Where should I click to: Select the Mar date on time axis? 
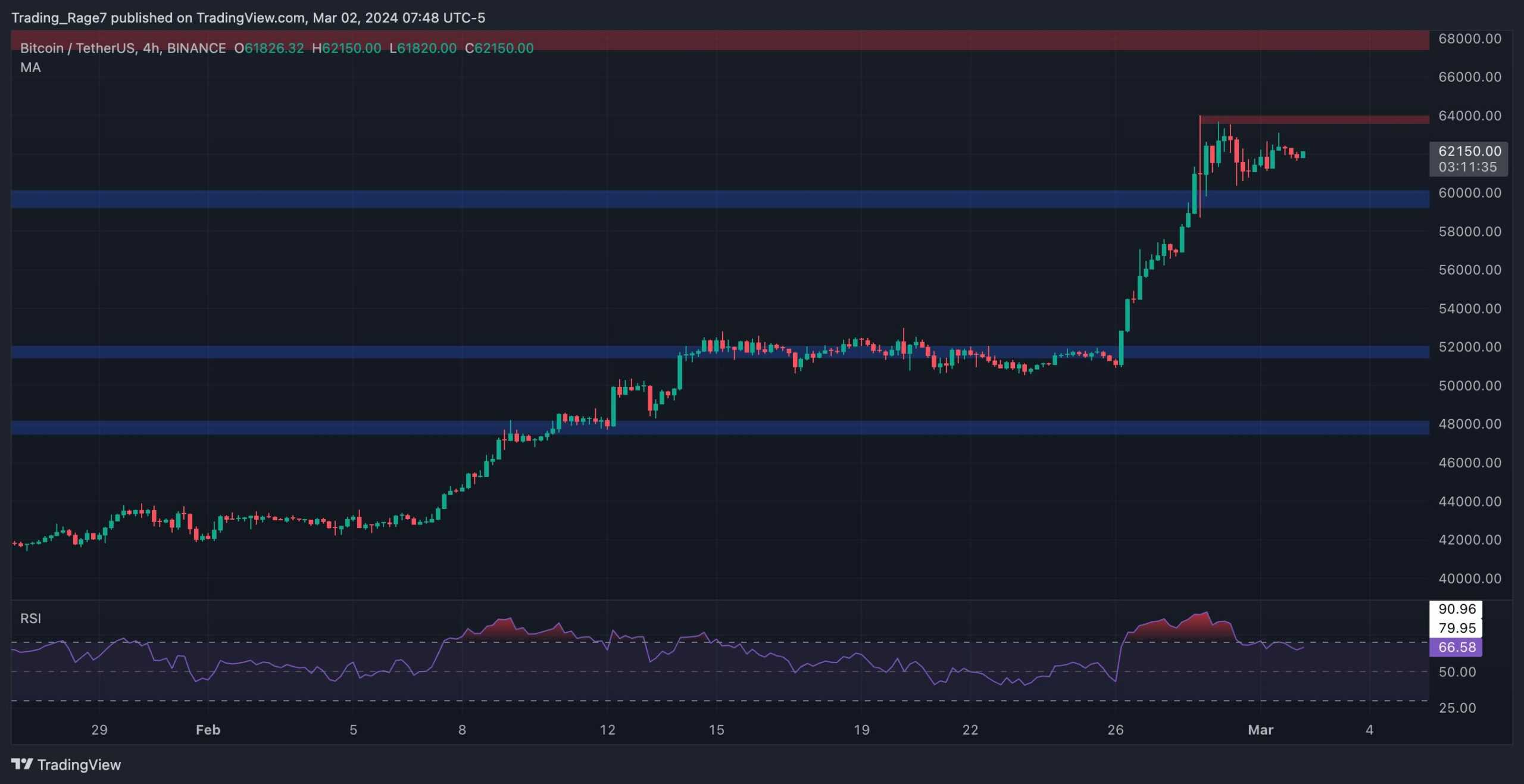pos(1260,730)
